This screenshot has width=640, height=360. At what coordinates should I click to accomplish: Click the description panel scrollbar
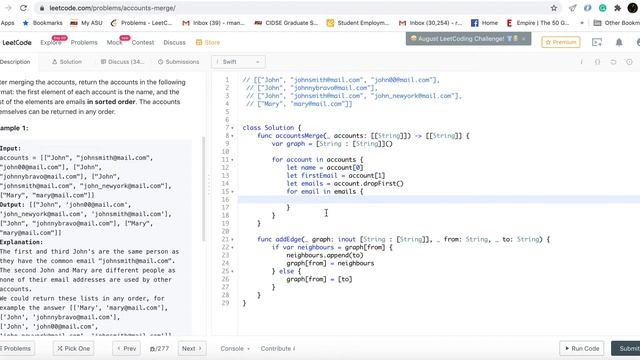(203, 189)
